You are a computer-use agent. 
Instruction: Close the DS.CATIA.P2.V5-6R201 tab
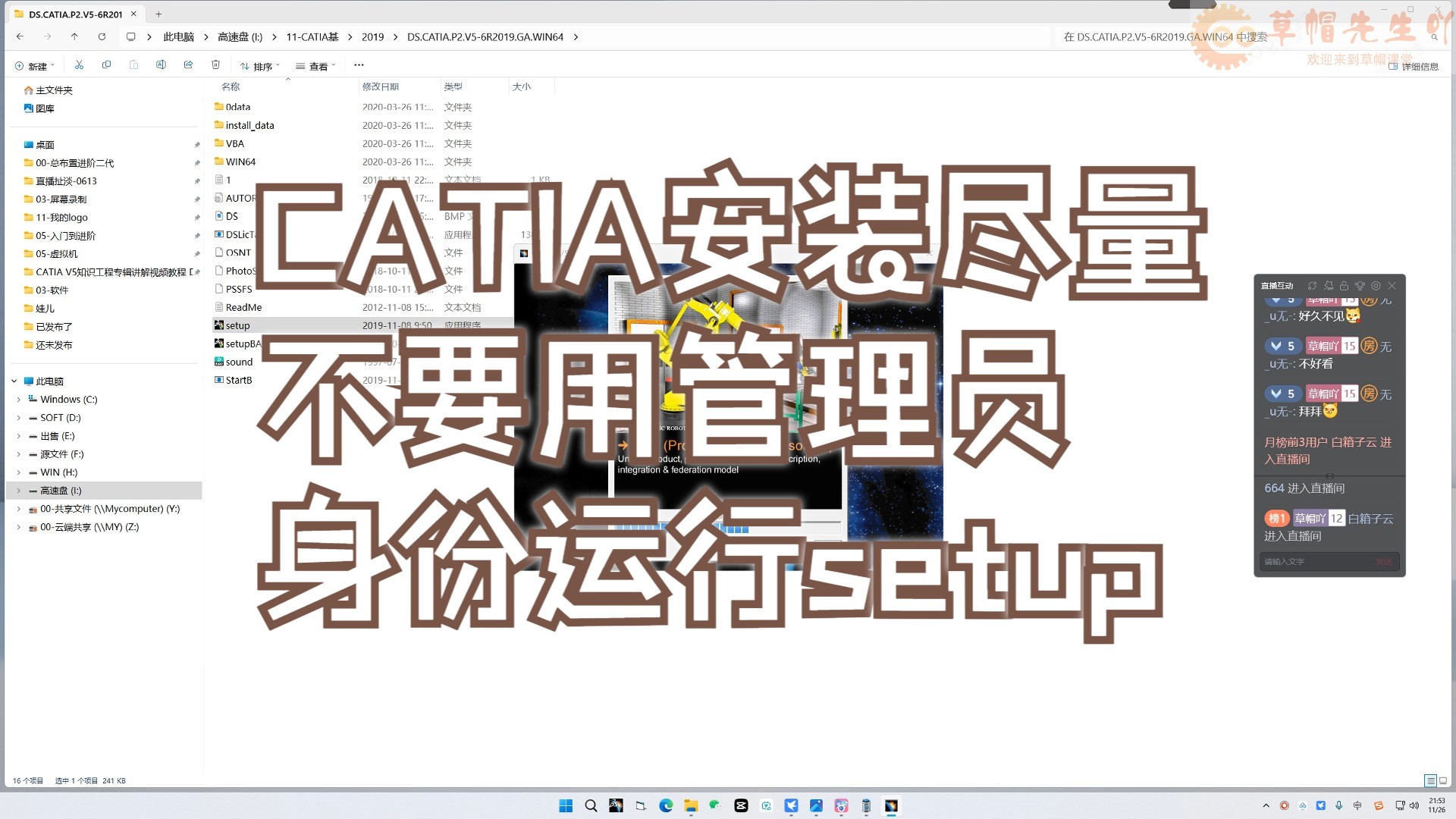point(133,14)
